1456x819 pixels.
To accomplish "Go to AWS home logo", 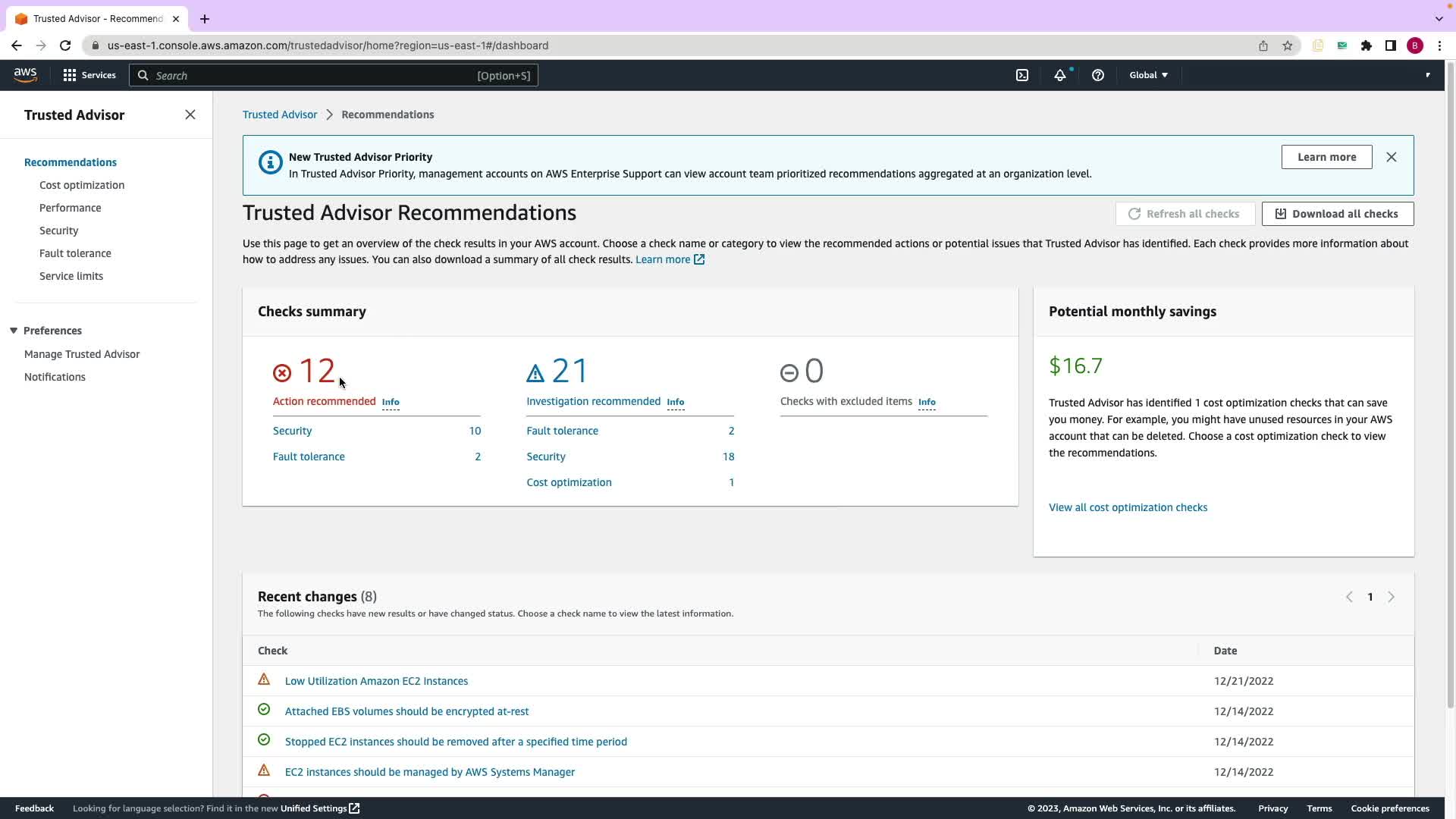I will tap(25, 74).
